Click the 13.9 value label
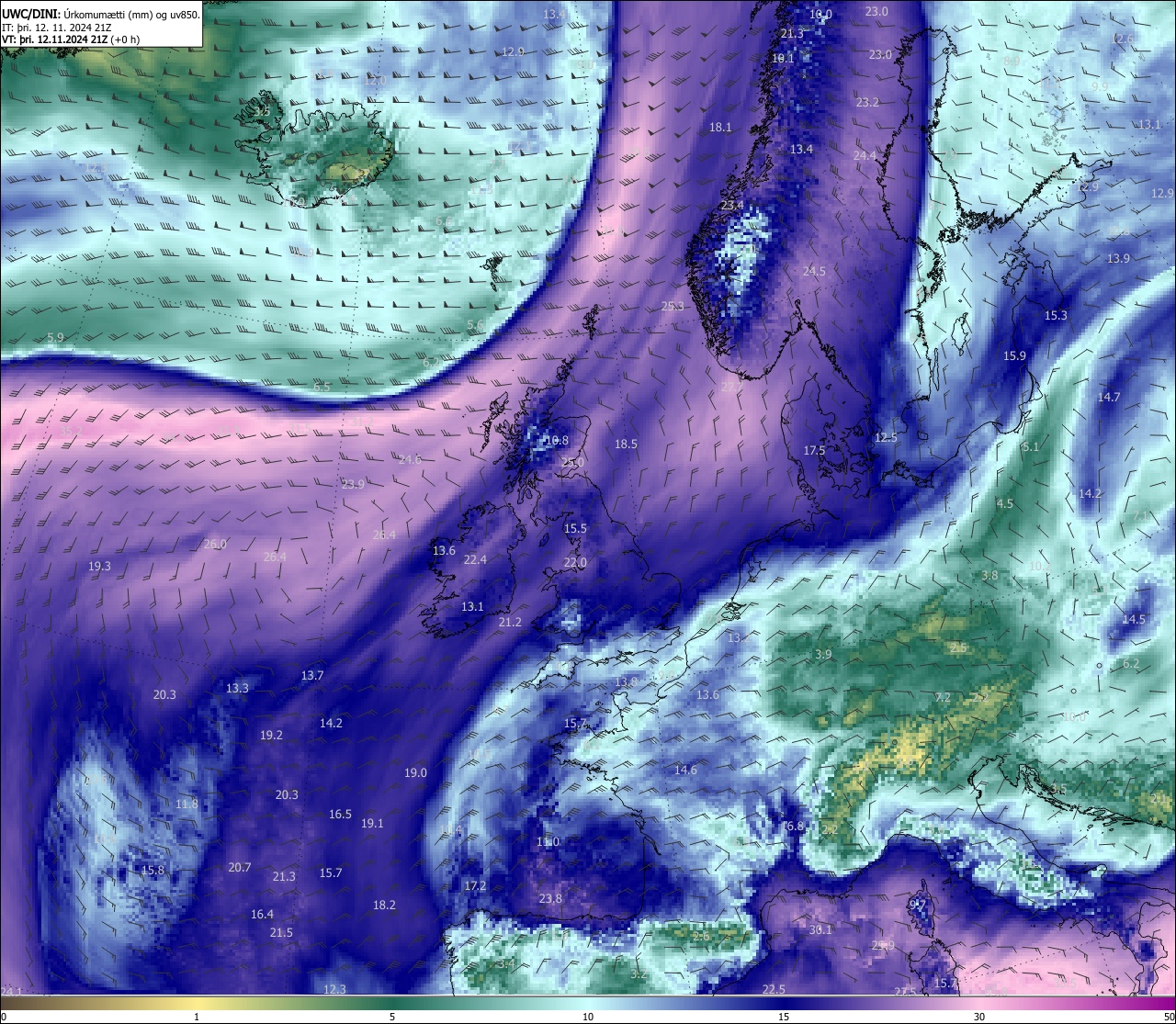Screen dimensions: 1176x1024 1118,258
